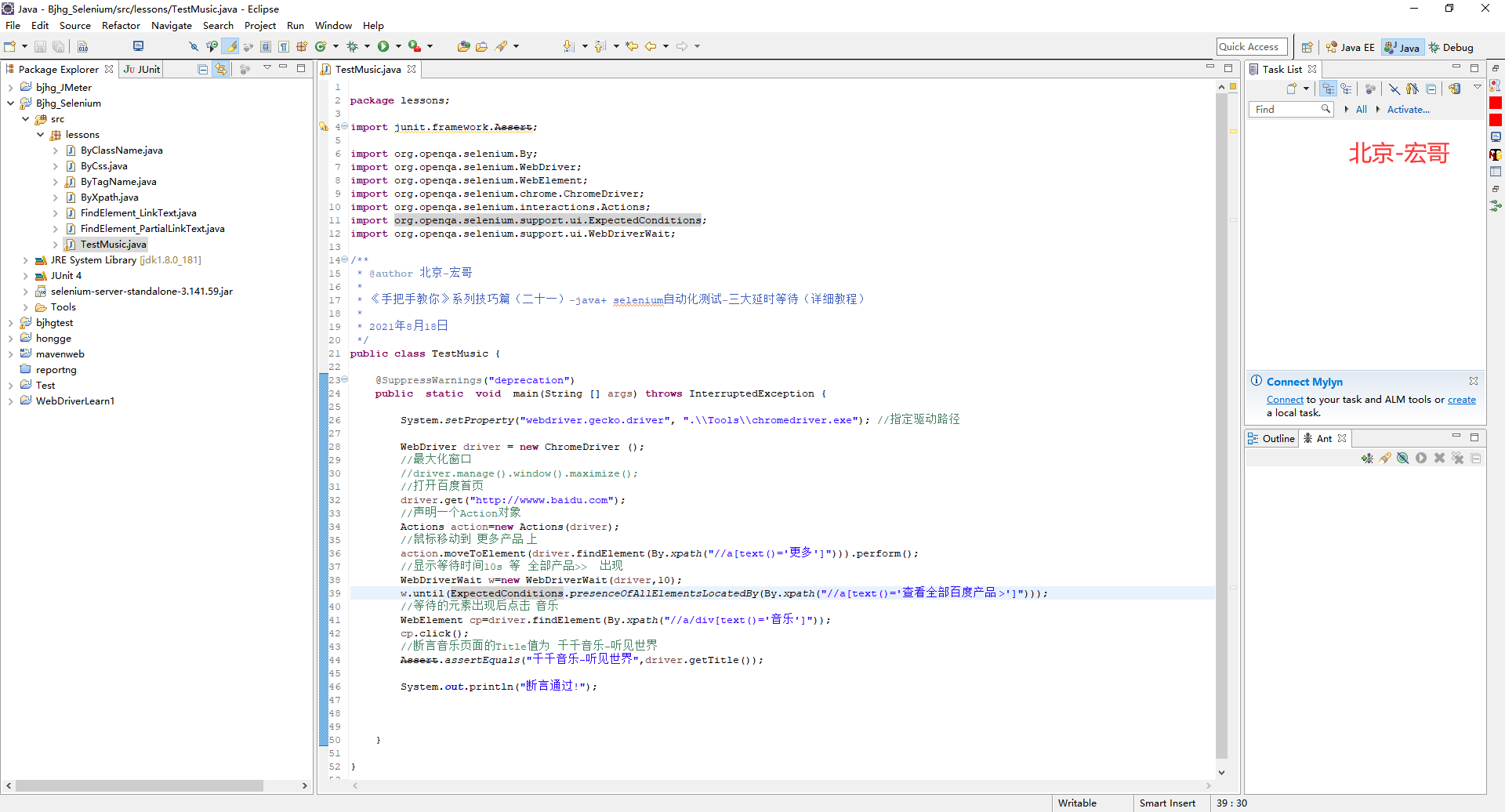
Task: Switch to the Outline tab
Action: (x=1278, y=438)
